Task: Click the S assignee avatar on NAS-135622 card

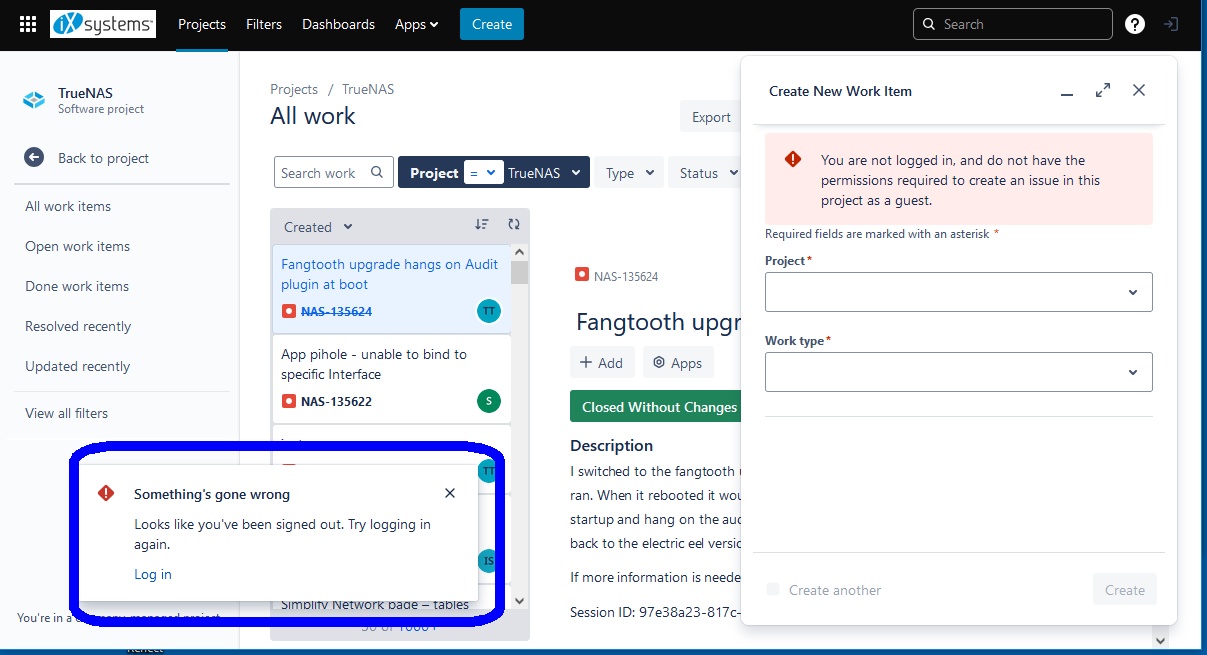Action: 489,401
